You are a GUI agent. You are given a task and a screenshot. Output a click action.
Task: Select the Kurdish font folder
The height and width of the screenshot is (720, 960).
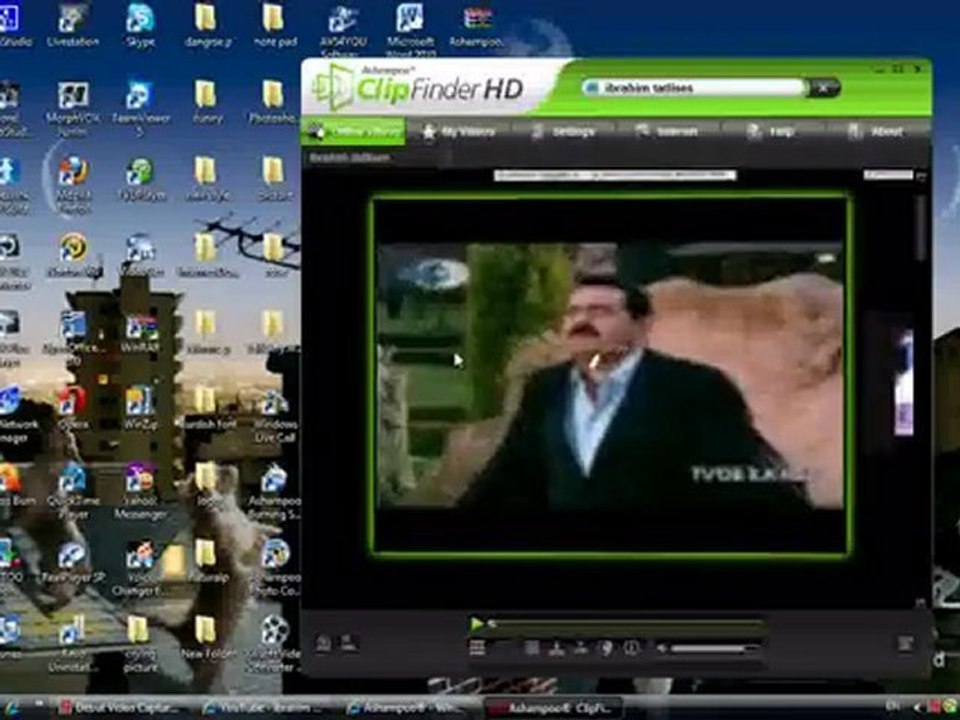tap(208, 407)
